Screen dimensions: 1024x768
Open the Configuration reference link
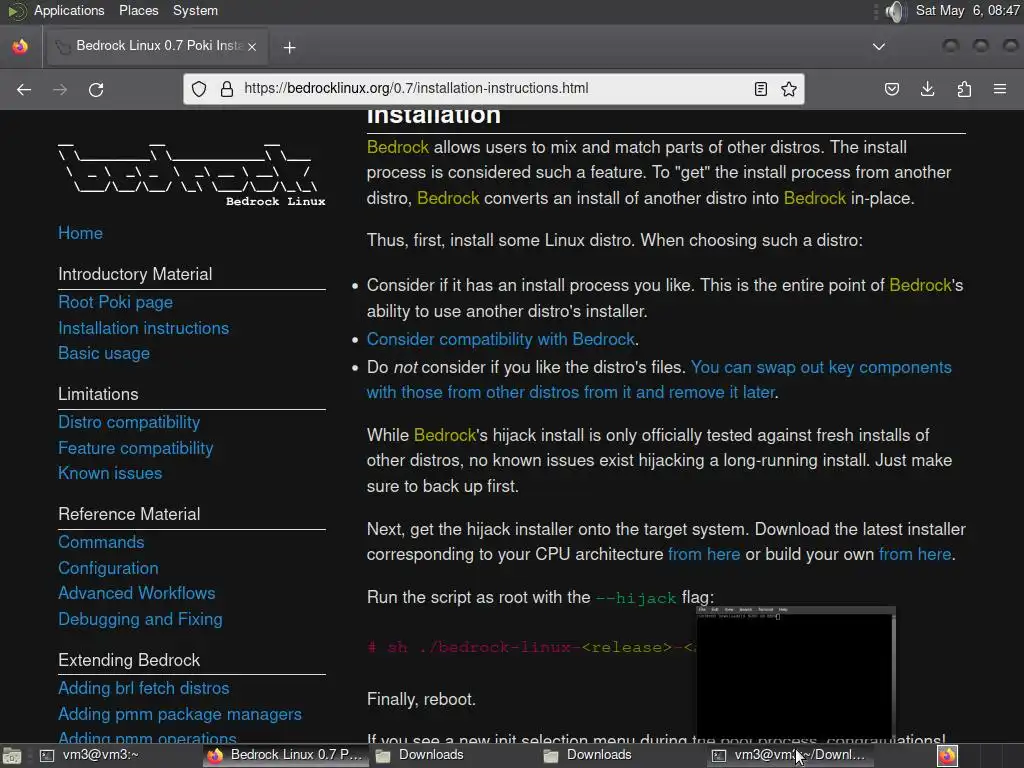[108, 568]
